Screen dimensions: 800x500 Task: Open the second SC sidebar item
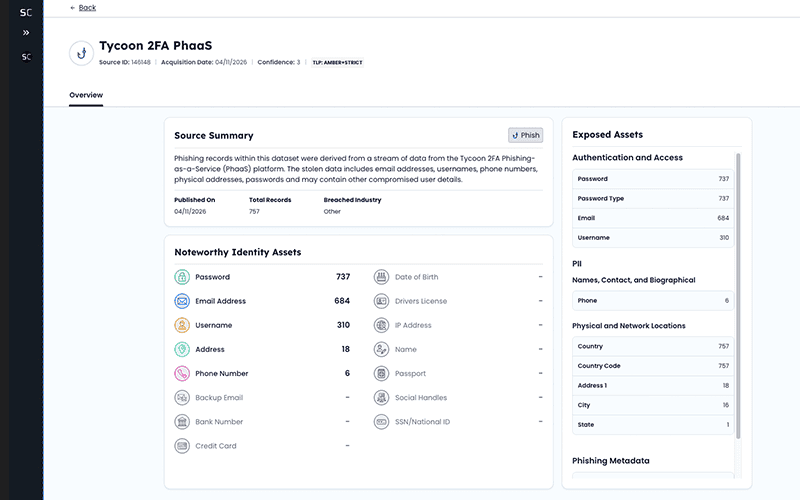click(26, 57)
